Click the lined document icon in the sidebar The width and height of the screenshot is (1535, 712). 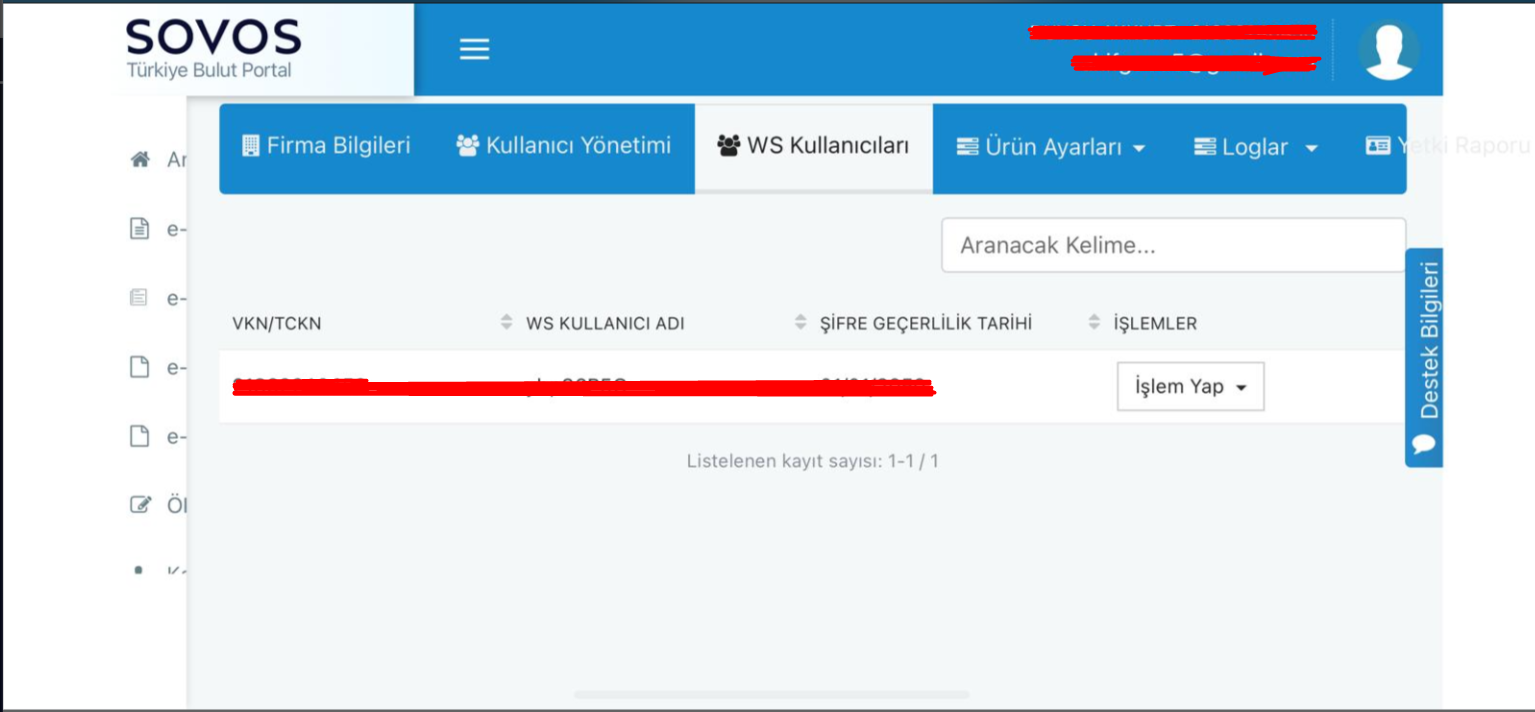(x=141, y=229)
